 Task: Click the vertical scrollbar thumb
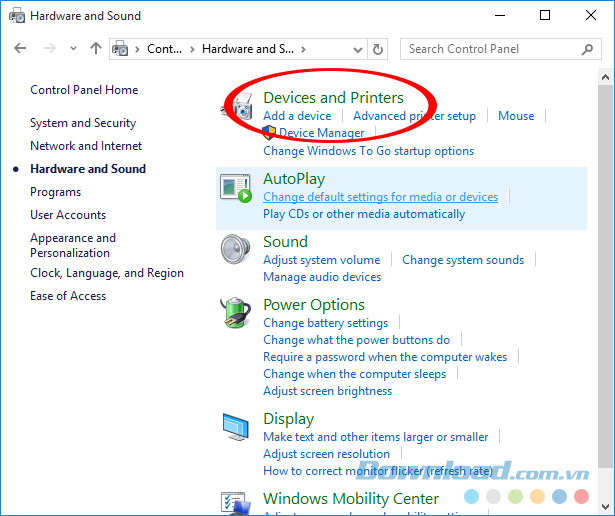(605, 276)
